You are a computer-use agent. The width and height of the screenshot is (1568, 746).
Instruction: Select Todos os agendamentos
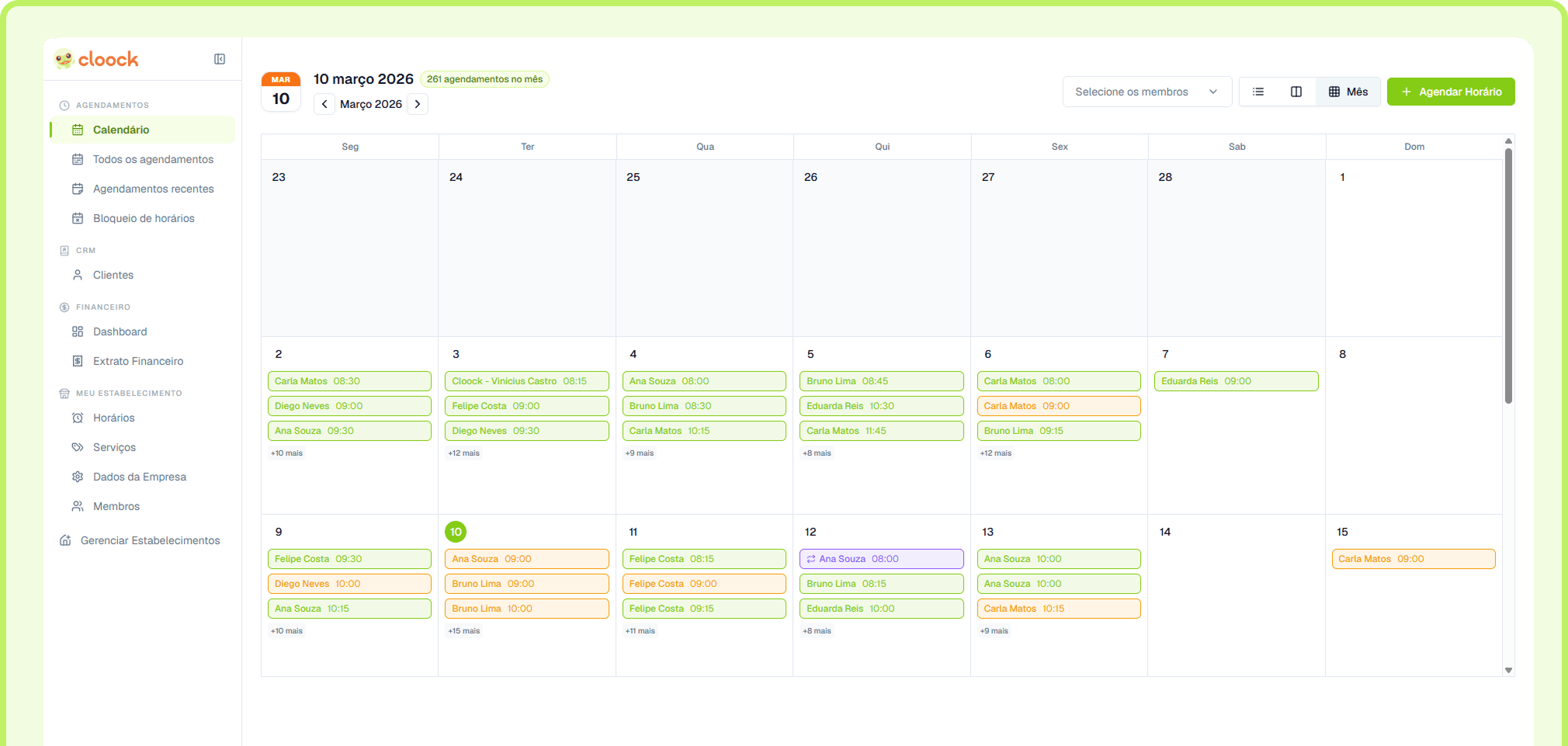point(153,159)
